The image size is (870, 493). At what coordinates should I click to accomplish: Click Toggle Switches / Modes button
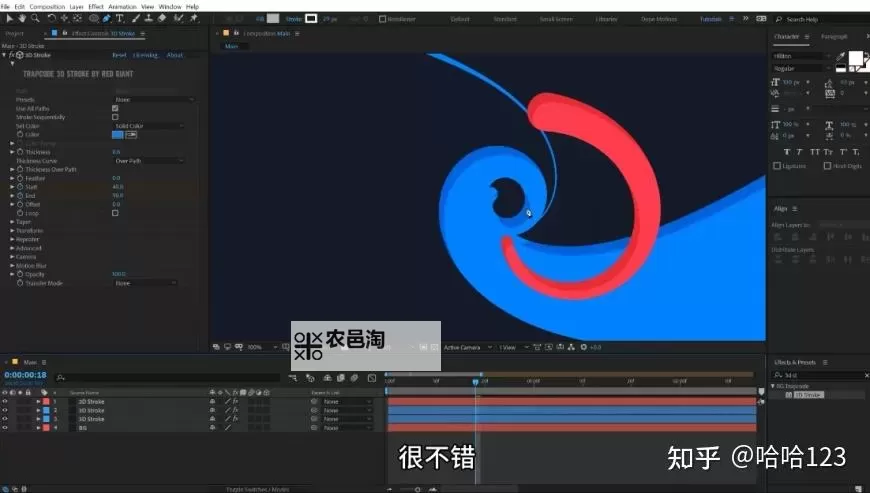tap(257, 489)
